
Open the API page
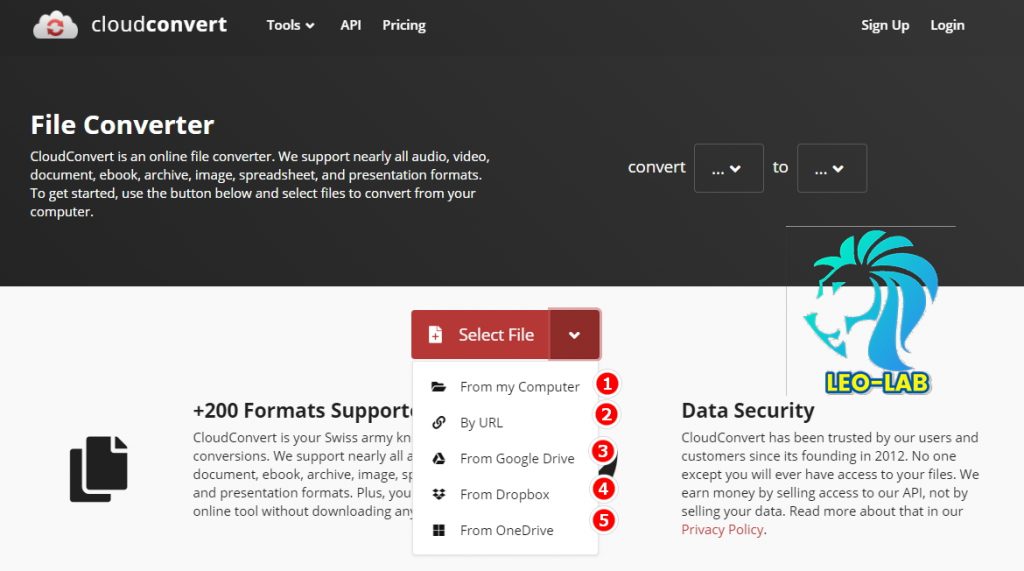pyautogui.click(x=351, y=25)
